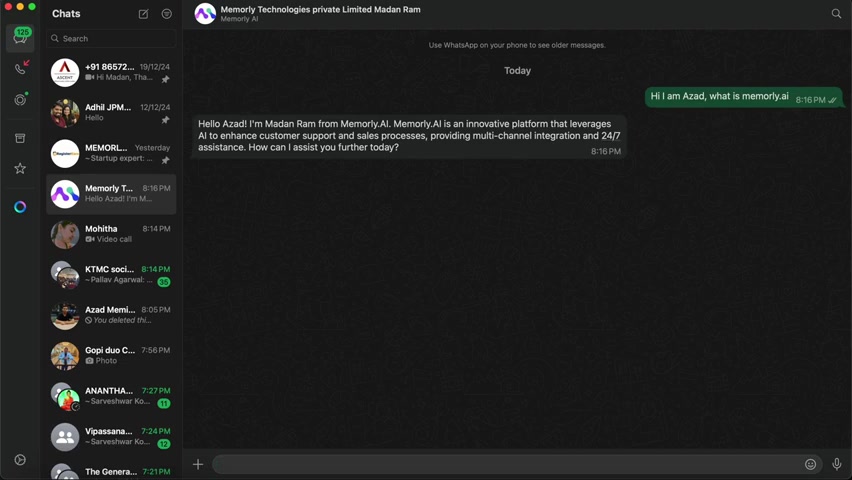Open Meta AI circle icon
This screenshot has height=480, width=852.
[x=20, y=207]
